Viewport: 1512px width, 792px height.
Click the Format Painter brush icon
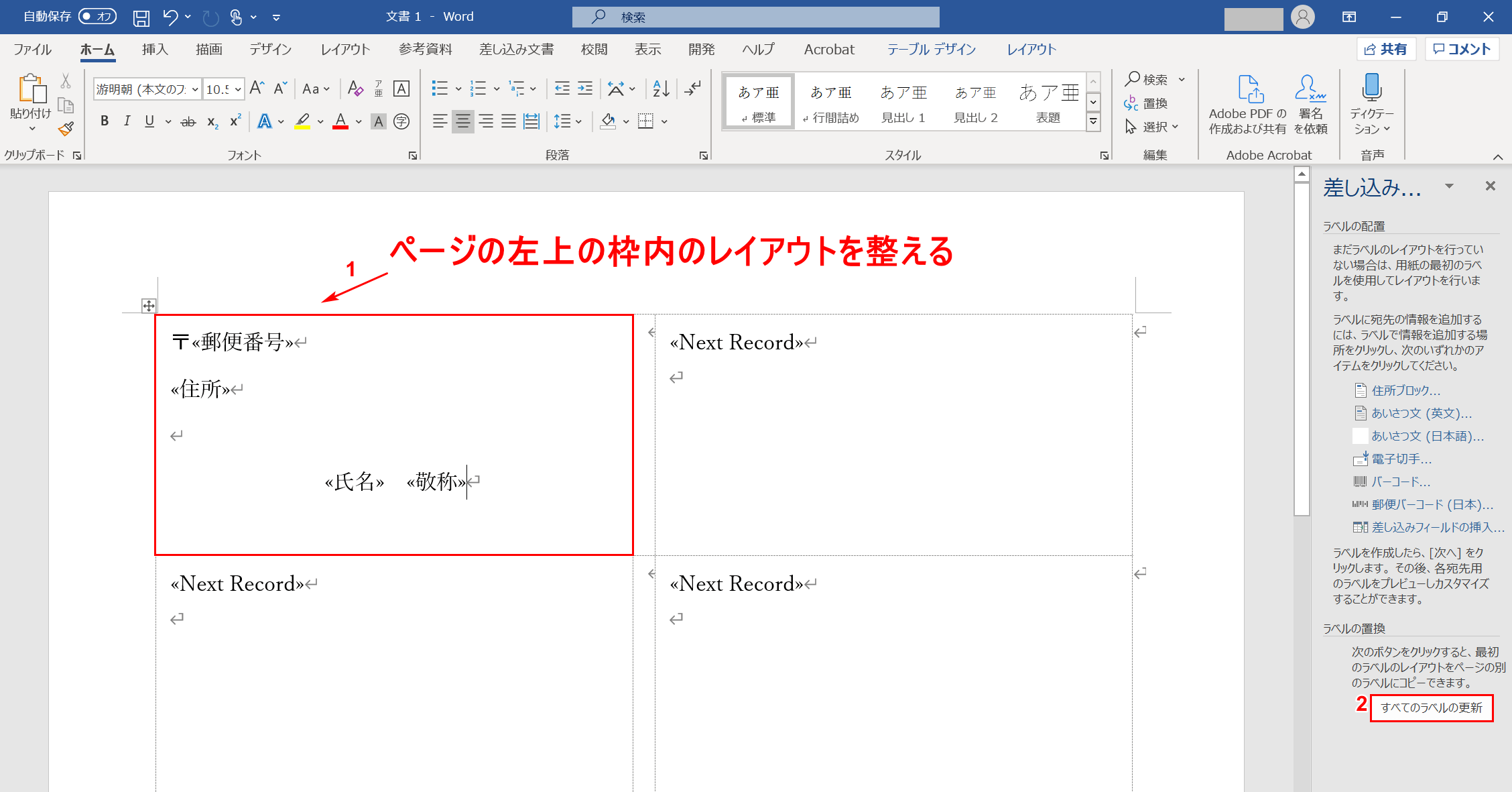pyautogui.click(x=66, y=129)
